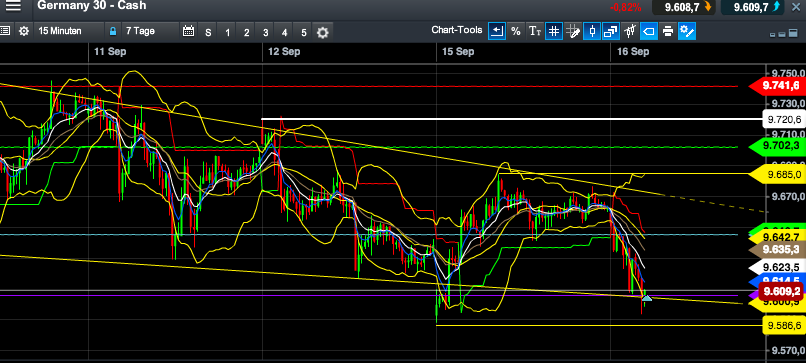The height and width of the screenshot is (363, 806).
Task: Toggle the blue lock icon
Action: click(x=113, y=31)
